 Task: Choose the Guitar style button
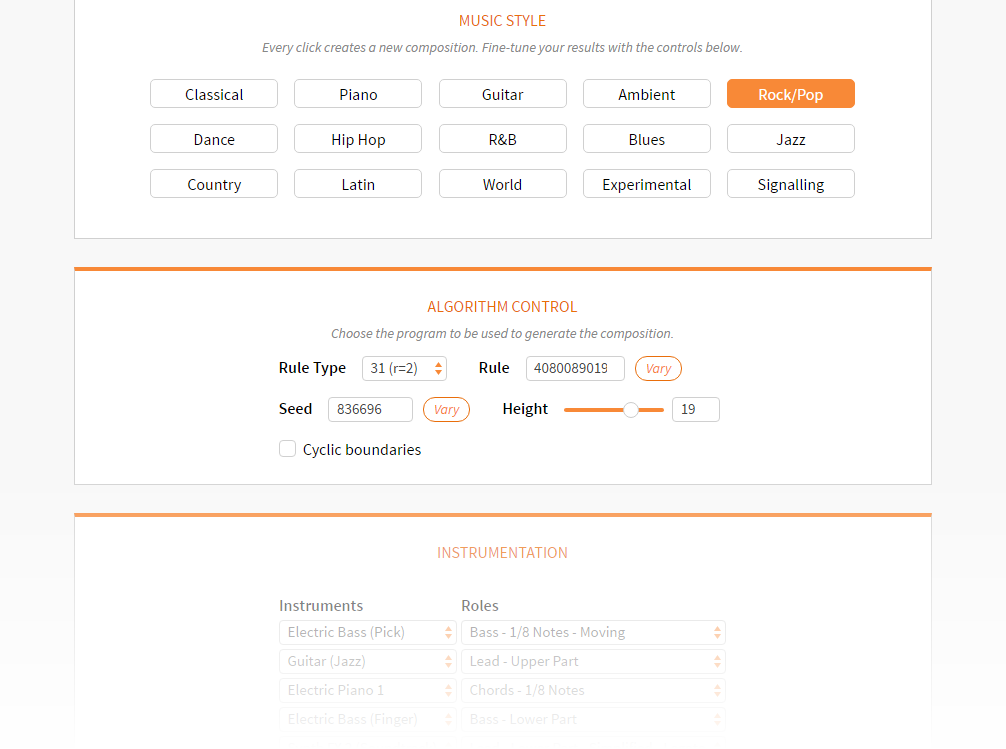click(x=502, y=94)
